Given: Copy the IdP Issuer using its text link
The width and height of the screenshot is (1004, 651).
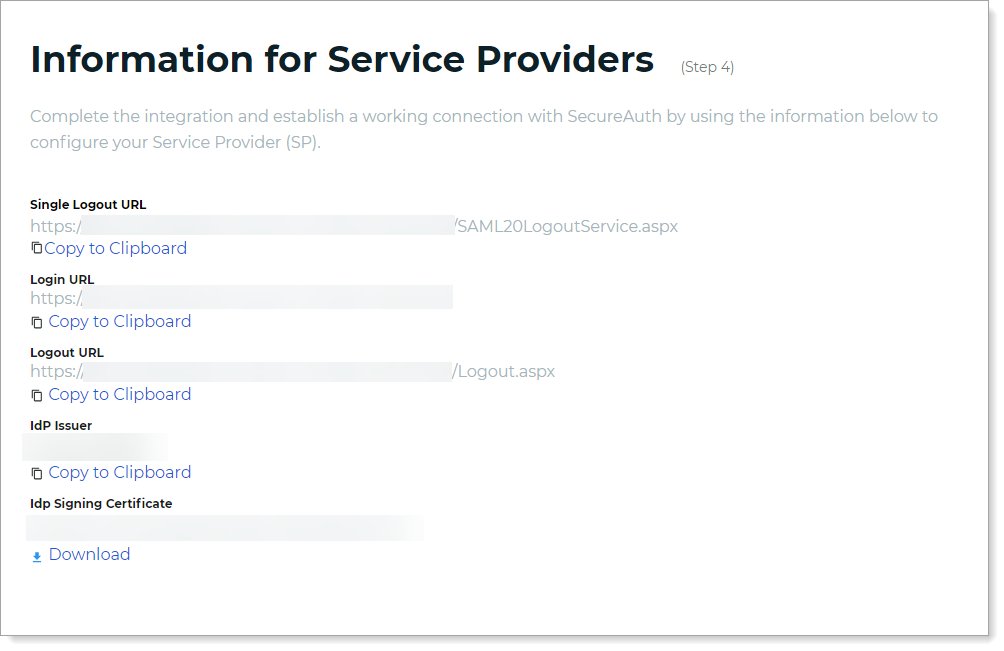Looking at the screenshot, I should pyautogui.click(x=119, y=472).
